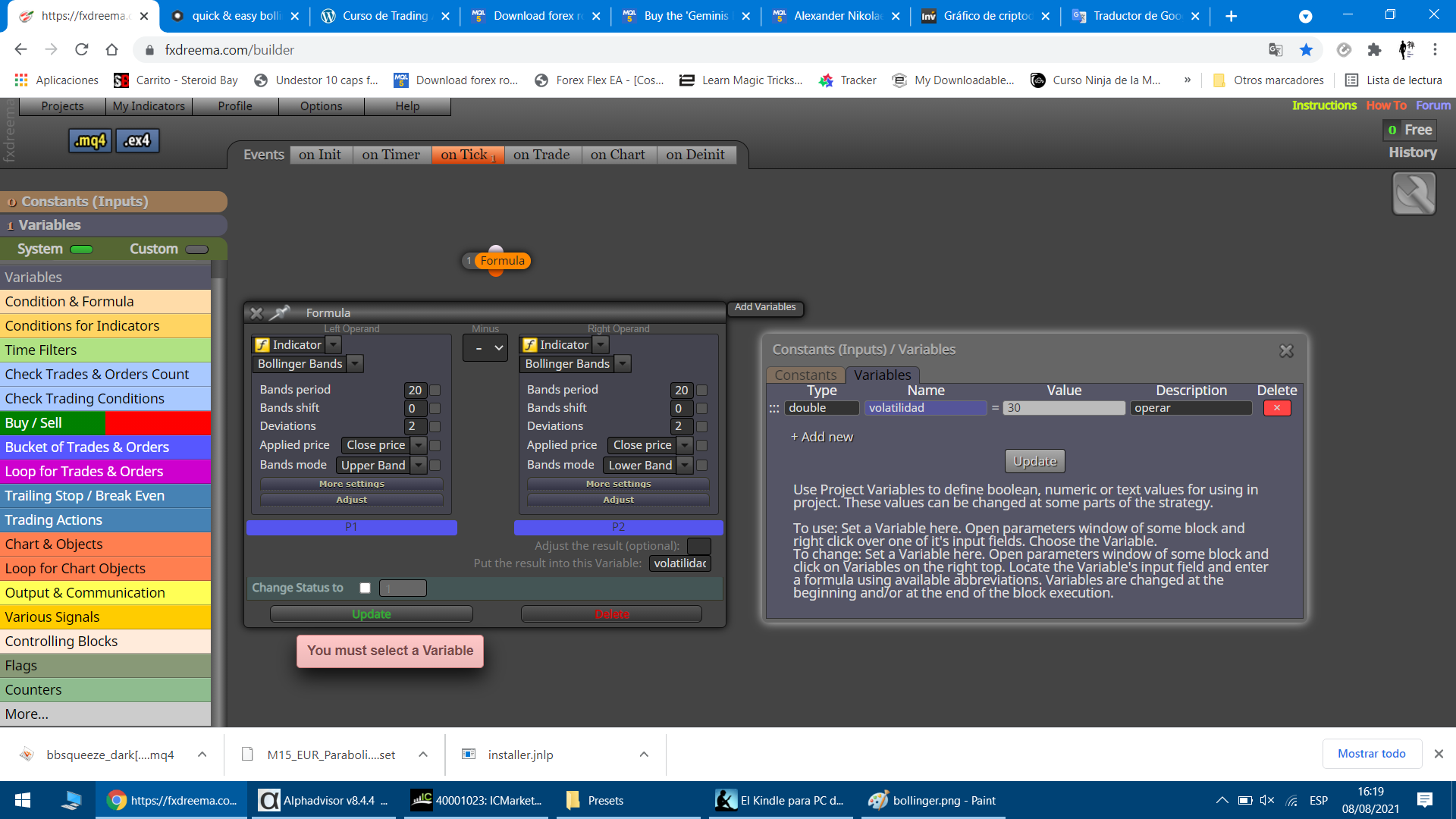Open the Forum link
Image resolution: width=1456 pixels, height=819 pixels.
pos(1432,105)
